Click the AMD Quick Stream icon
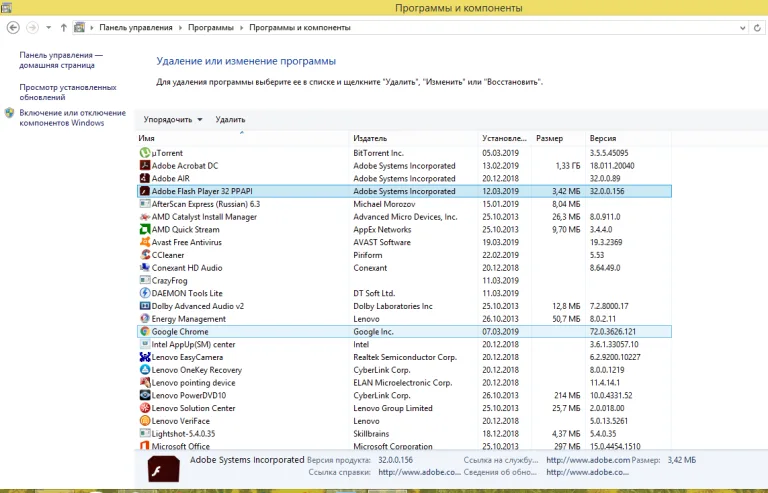Viewport: 768px width, 493px height. point(144,229)
